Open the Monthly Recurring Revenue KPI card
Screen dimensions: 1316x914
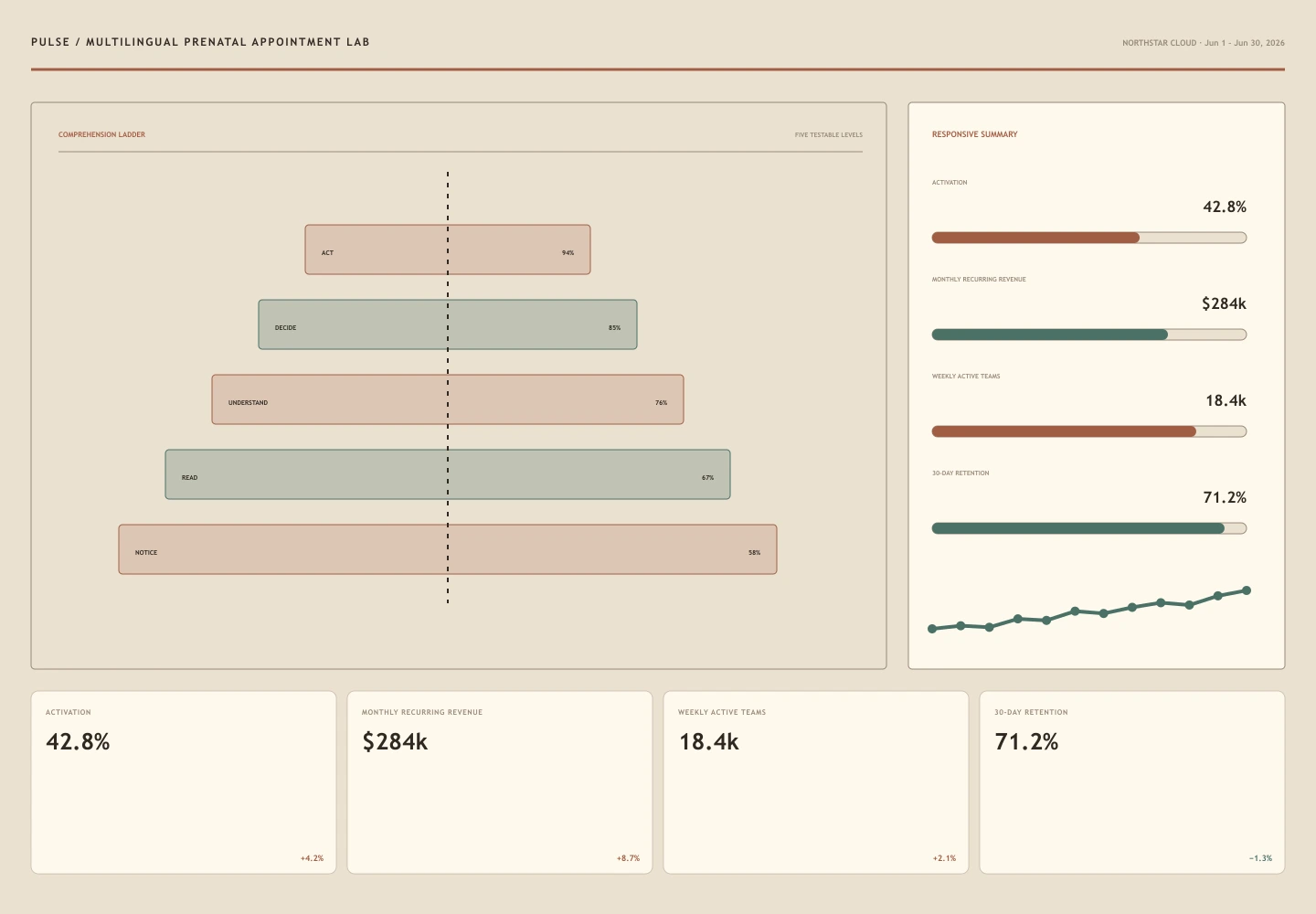(x=500, y=782)
